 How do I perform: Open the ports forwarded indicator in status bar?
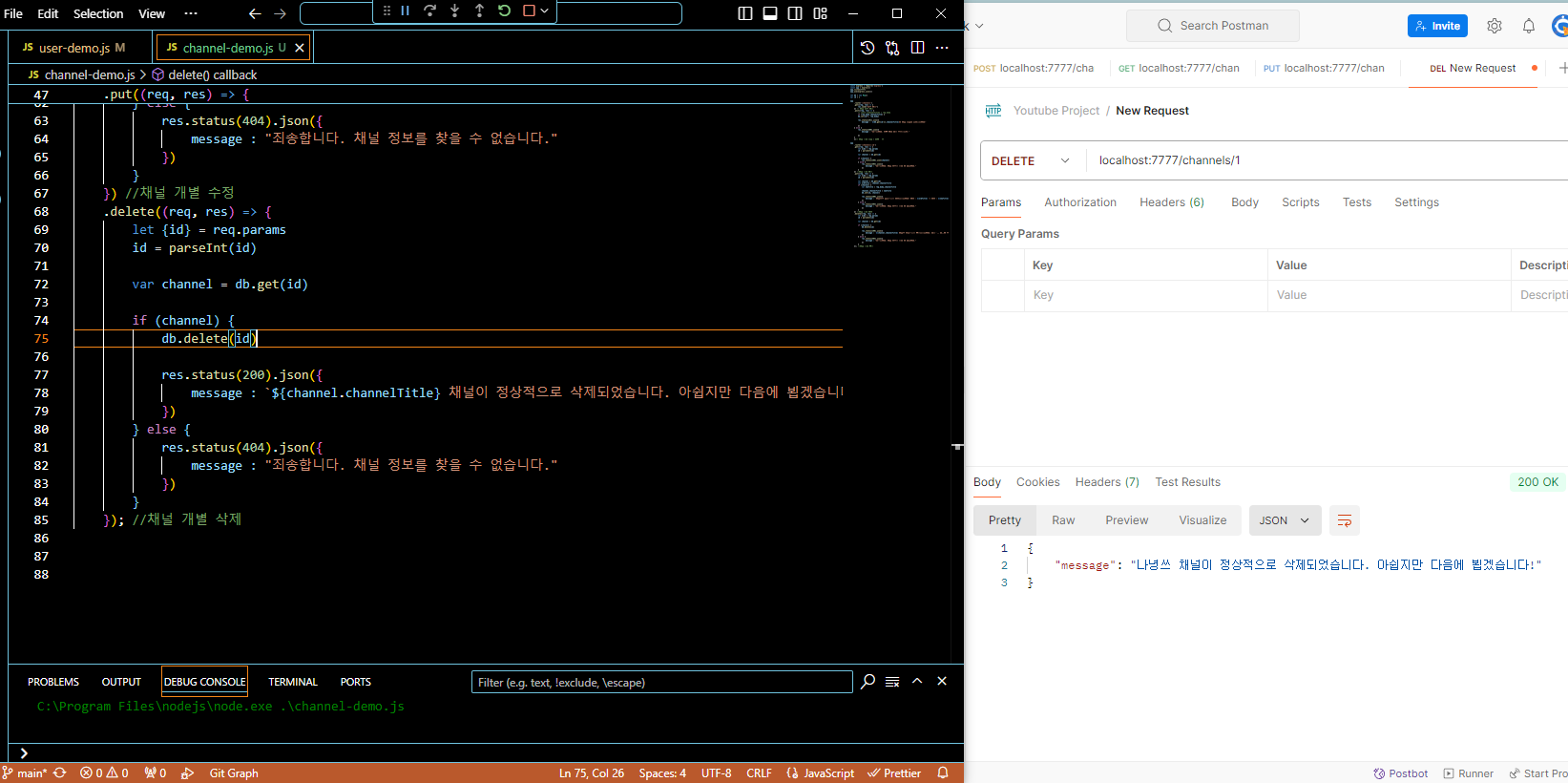click(x=156, y=773)
